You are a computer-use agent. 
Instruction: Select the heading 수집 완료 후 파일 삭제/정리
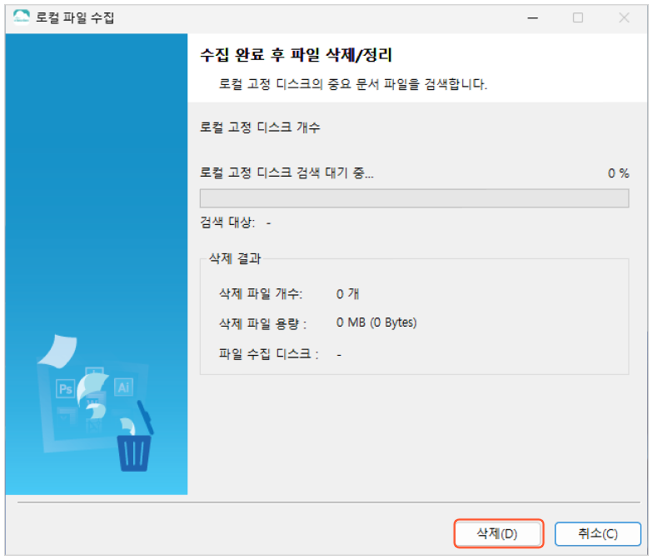(296, 55)
